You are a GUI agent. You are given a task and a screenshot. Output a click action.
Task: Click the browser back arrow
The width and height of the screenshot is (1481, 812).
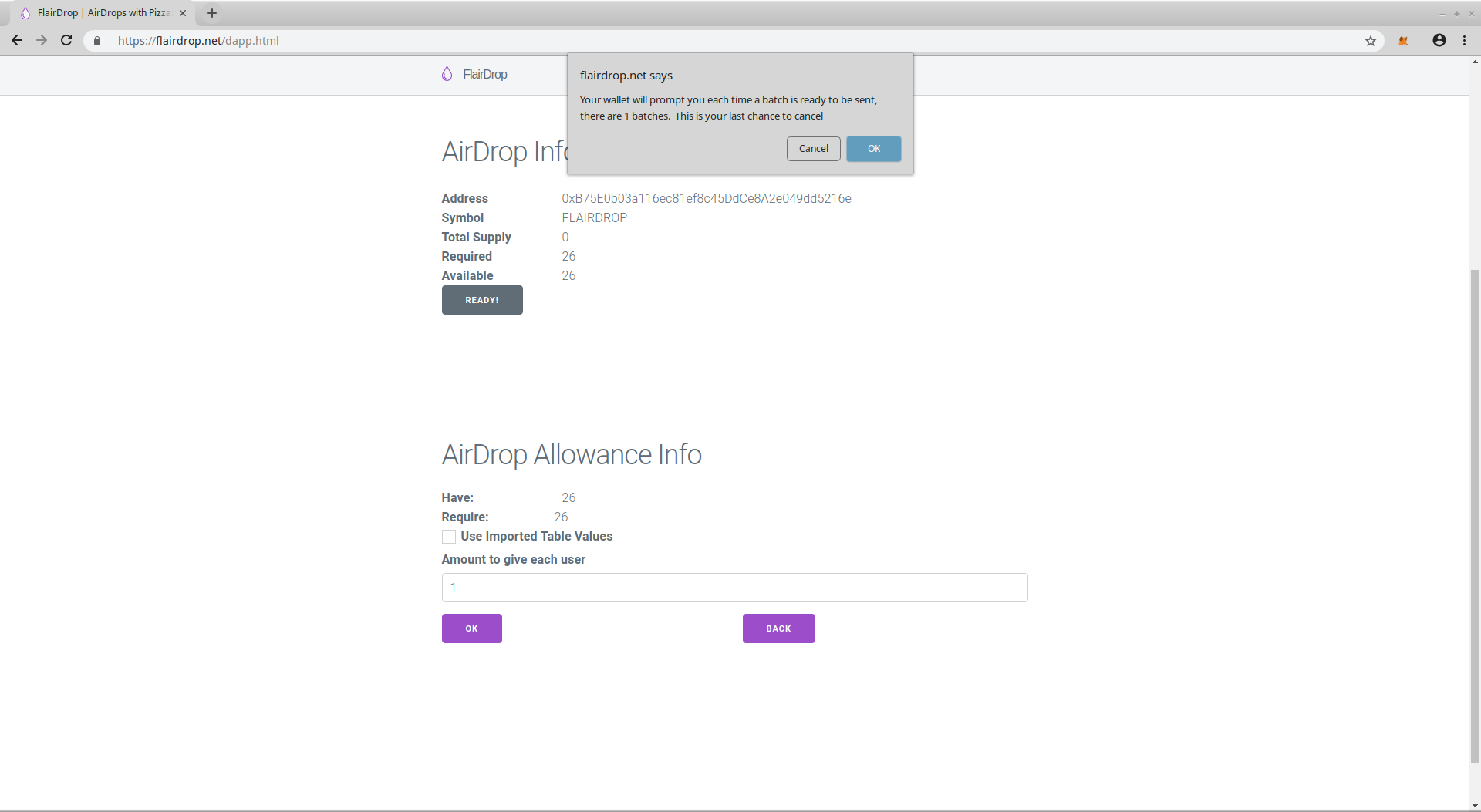[17, 41]
